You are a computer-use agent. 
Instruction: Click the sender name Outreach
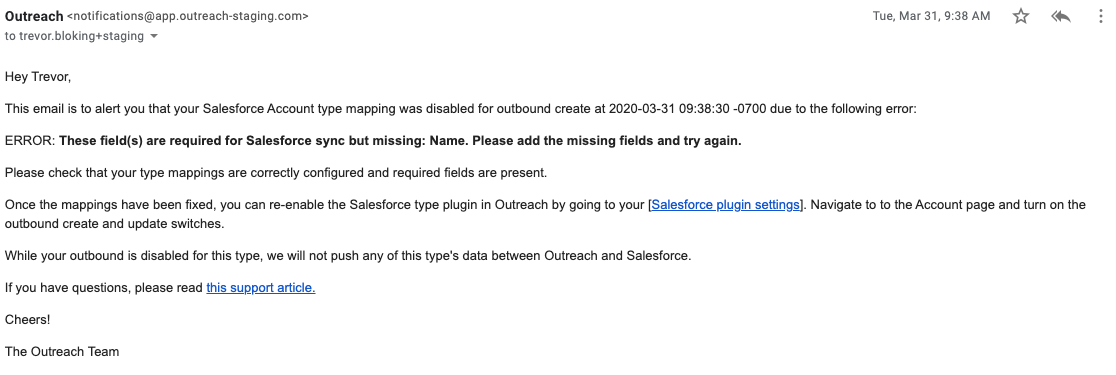coord(33,16)
